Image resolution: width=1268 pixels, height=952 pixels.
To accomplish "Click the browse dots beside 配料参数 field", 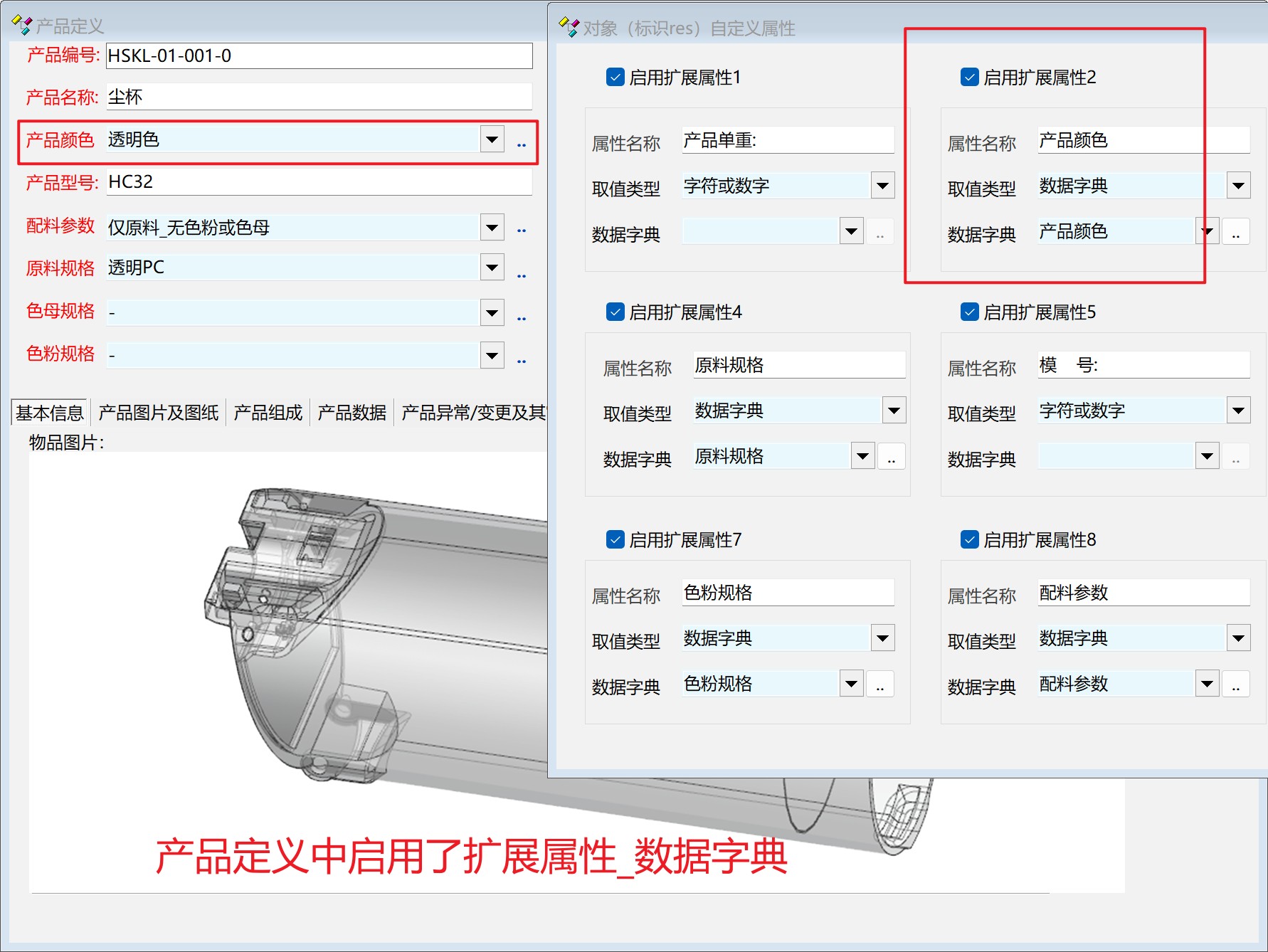I will pos(522,230).
